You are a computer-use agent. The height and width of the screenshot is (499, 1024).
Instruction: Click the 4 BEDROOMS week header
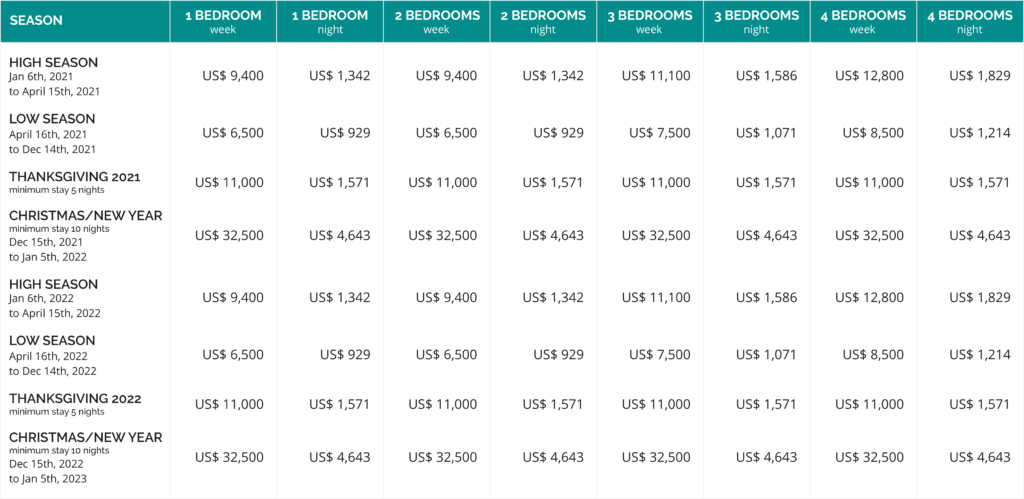pyautogui.click(x=863, y=21)
